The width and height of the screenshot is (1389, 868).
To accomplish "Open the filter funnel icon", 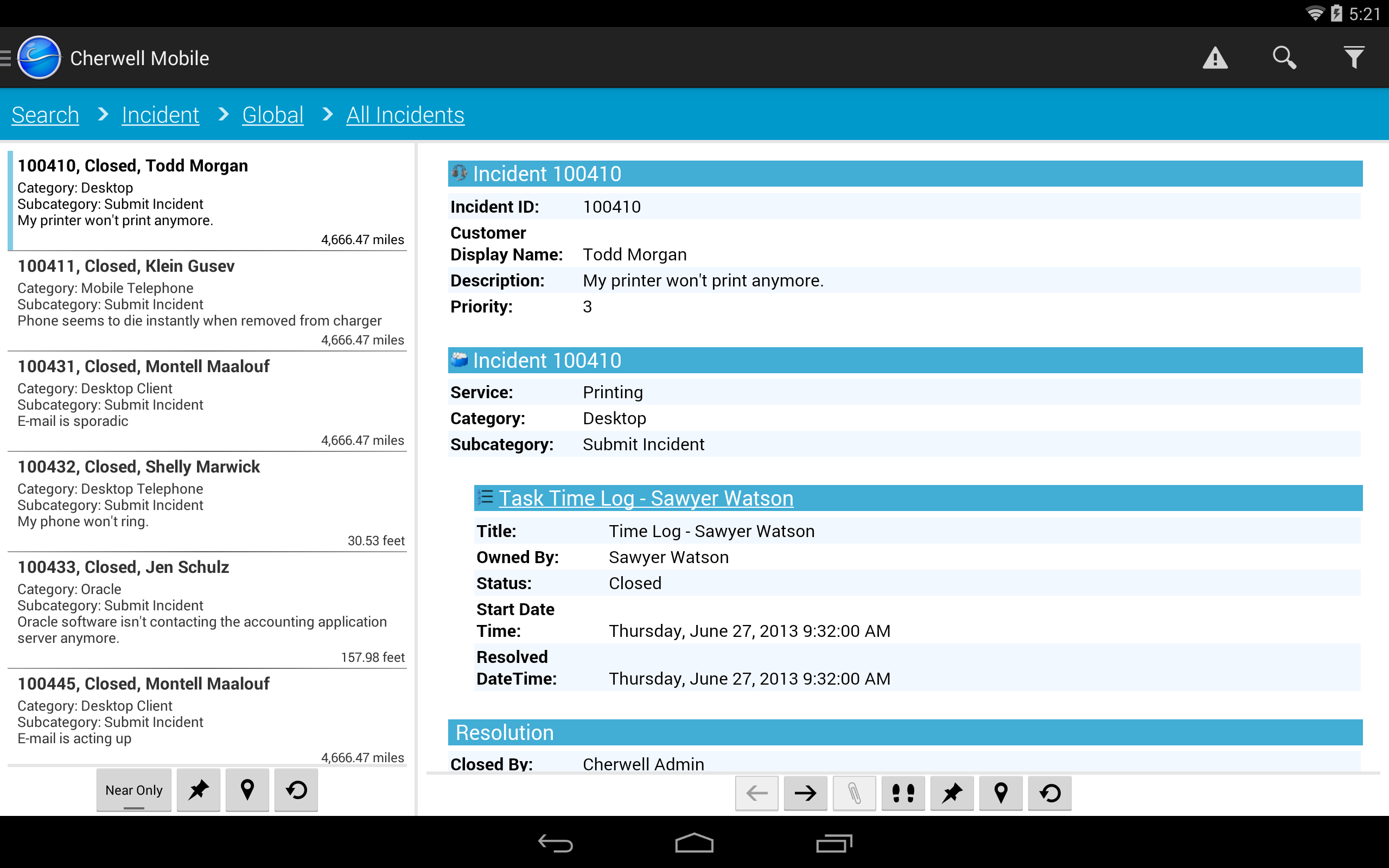I will click(x=1354, y=58).
